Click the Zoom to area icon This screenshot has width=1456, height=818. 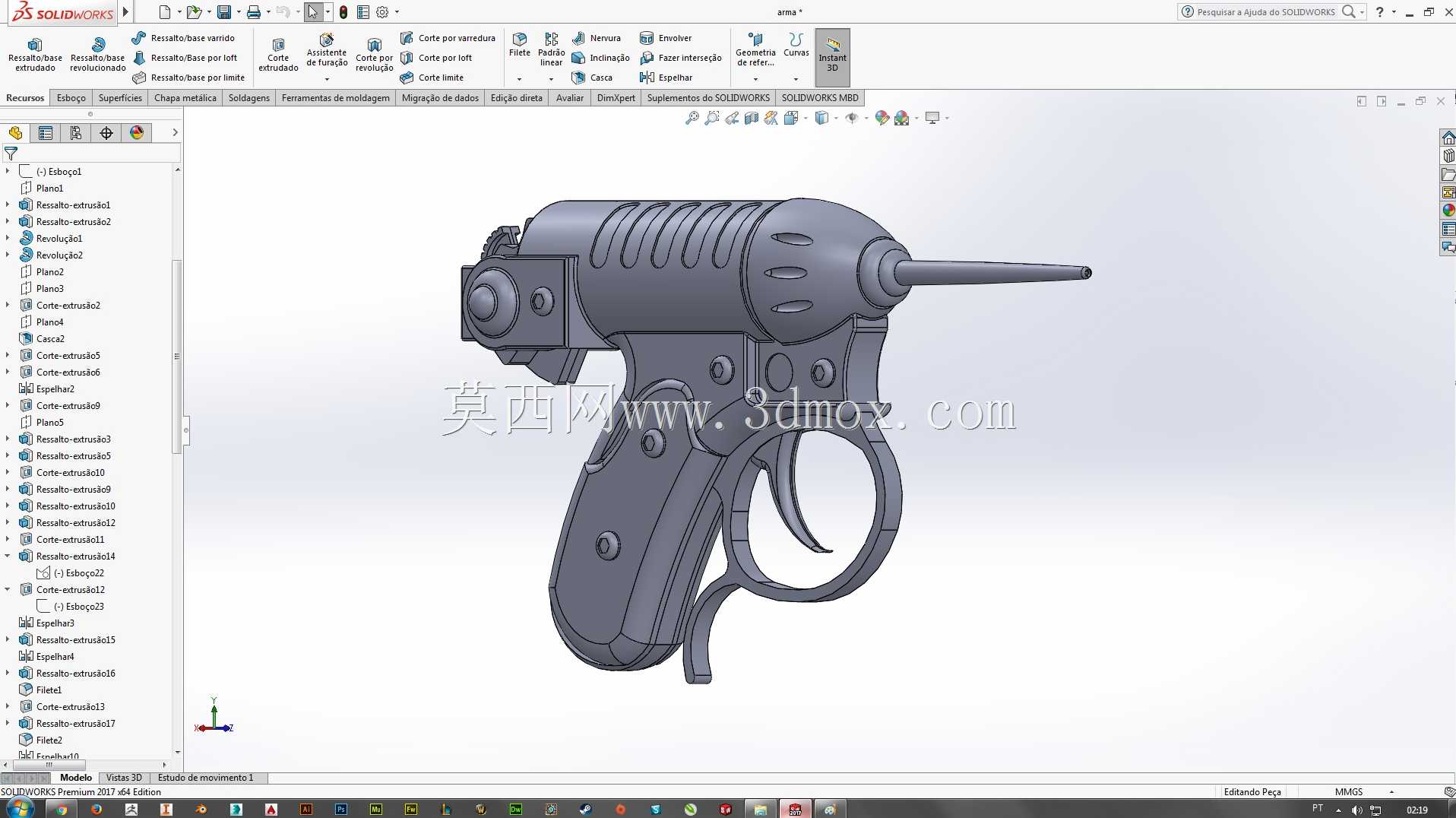(711, 118)
